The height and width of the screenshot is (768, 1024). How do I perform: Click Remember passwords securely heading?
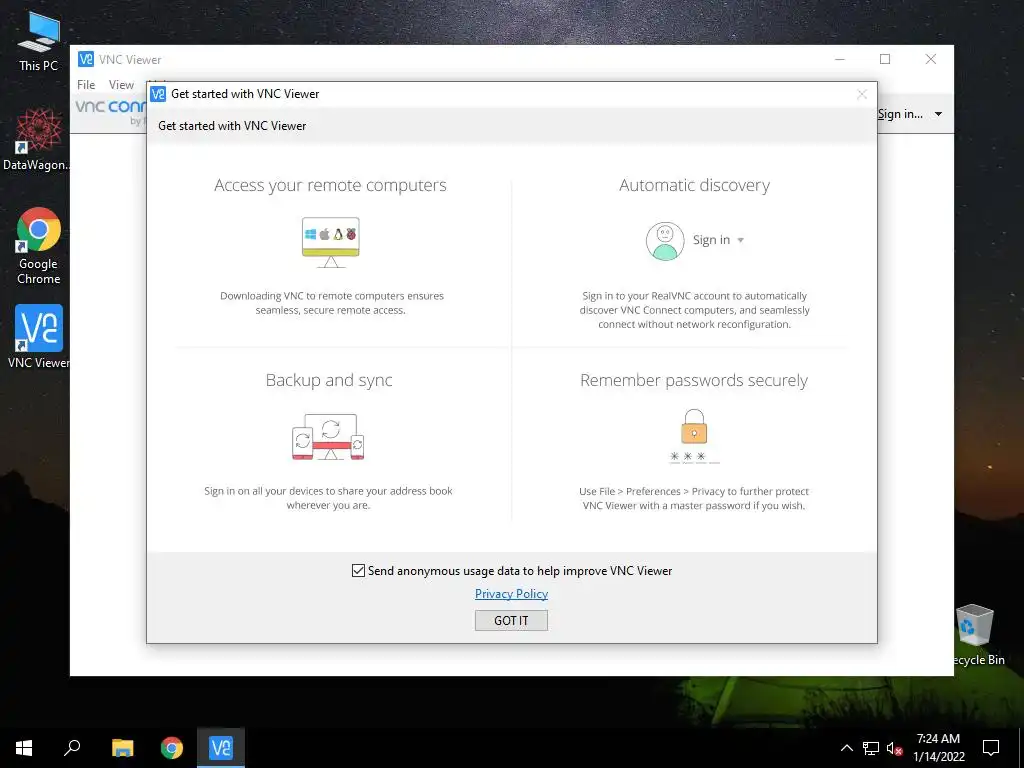point(694,380)
